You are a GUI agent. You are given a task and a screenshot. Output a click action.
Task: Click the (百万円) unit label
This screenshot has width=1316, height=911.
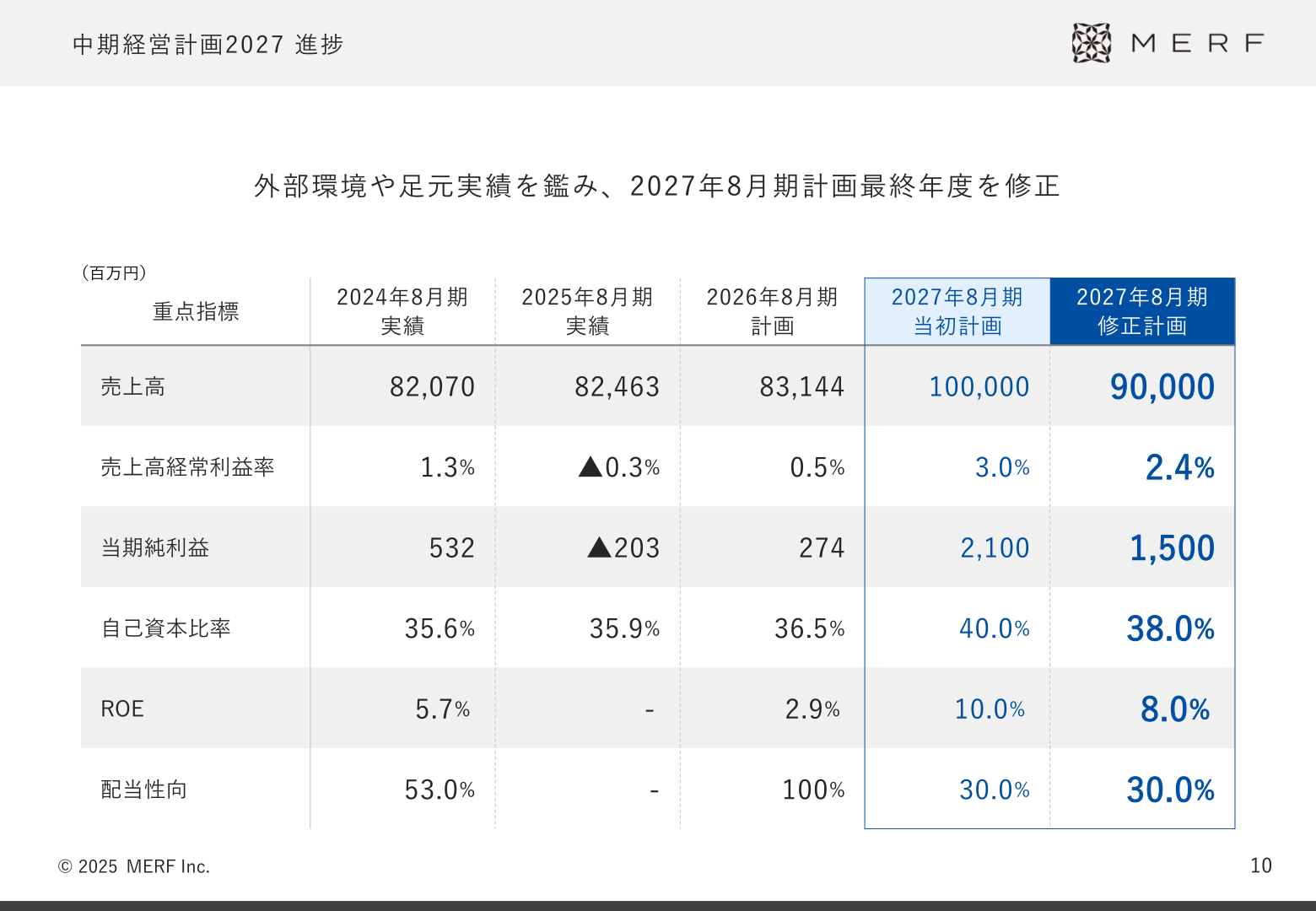click(x=114, y=272)
